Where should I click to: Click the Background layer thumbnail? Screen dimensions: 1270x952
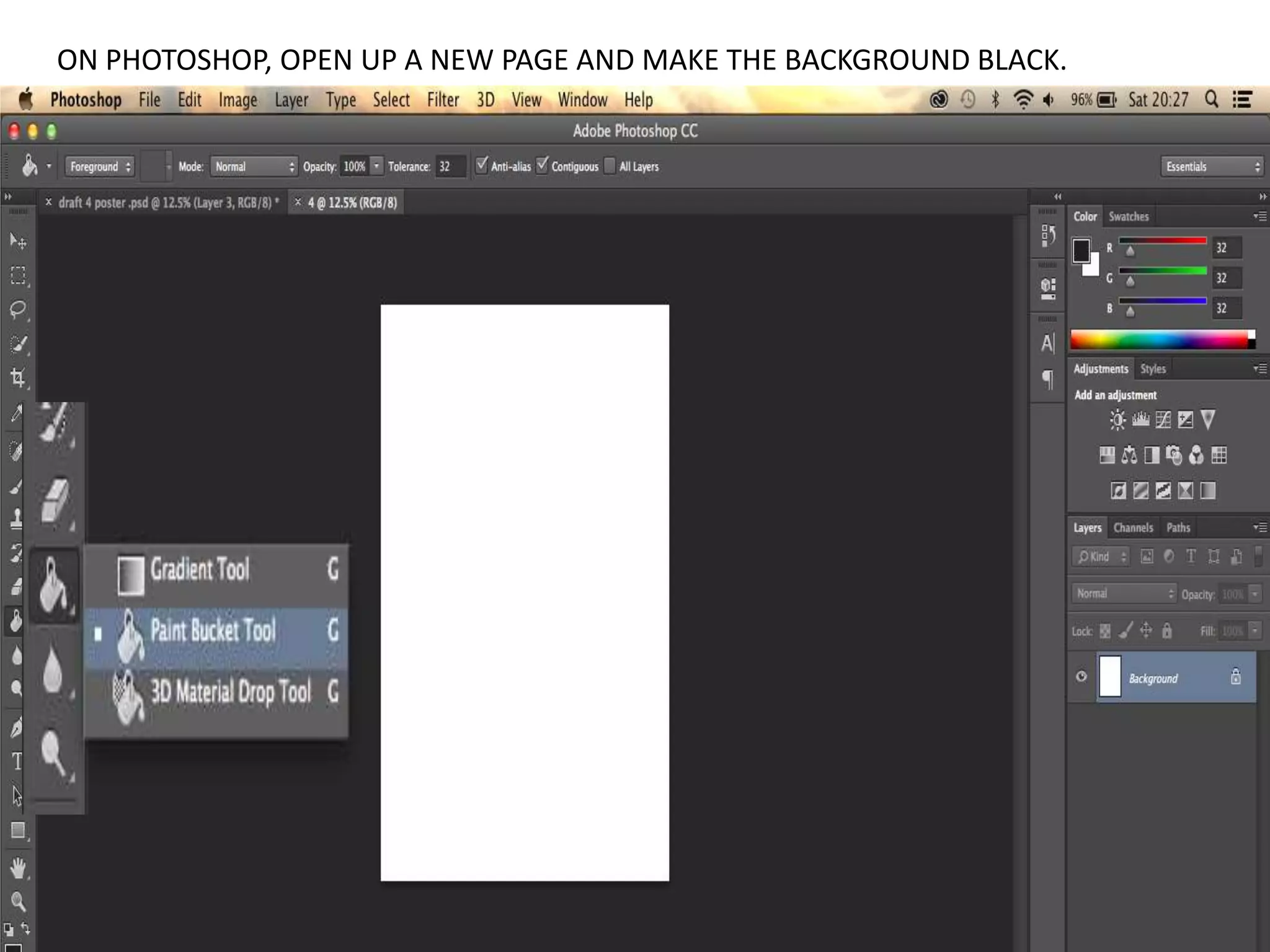1110,677
